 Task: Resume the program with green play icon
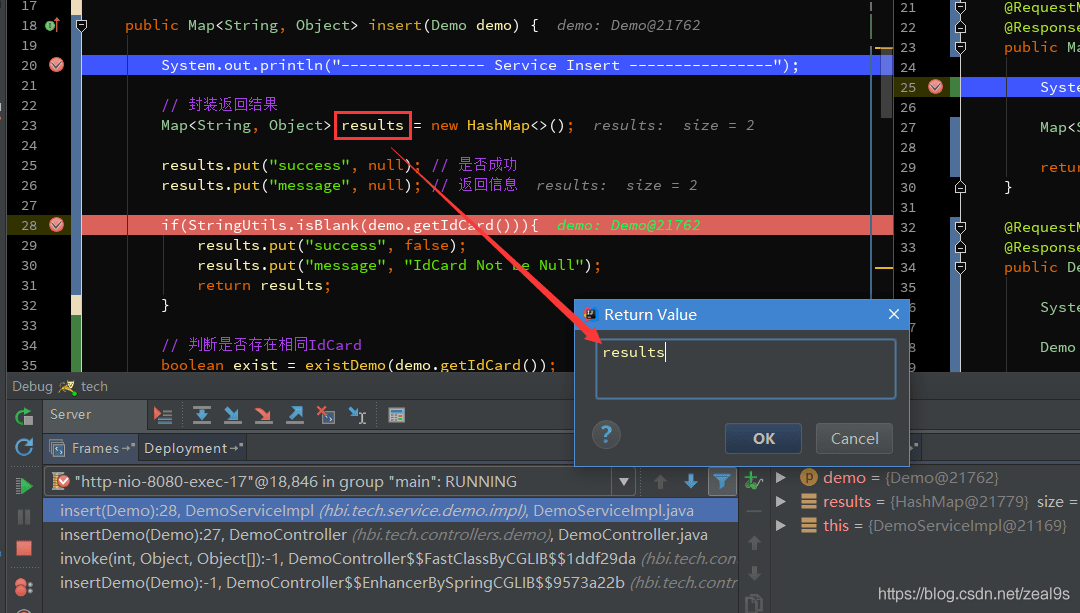click(x=24, y=486)
